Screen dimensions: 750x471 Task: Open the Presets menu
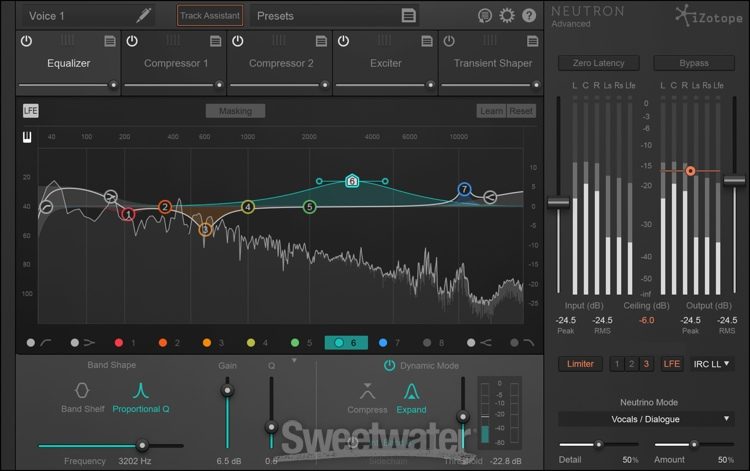tap(335, 16)
